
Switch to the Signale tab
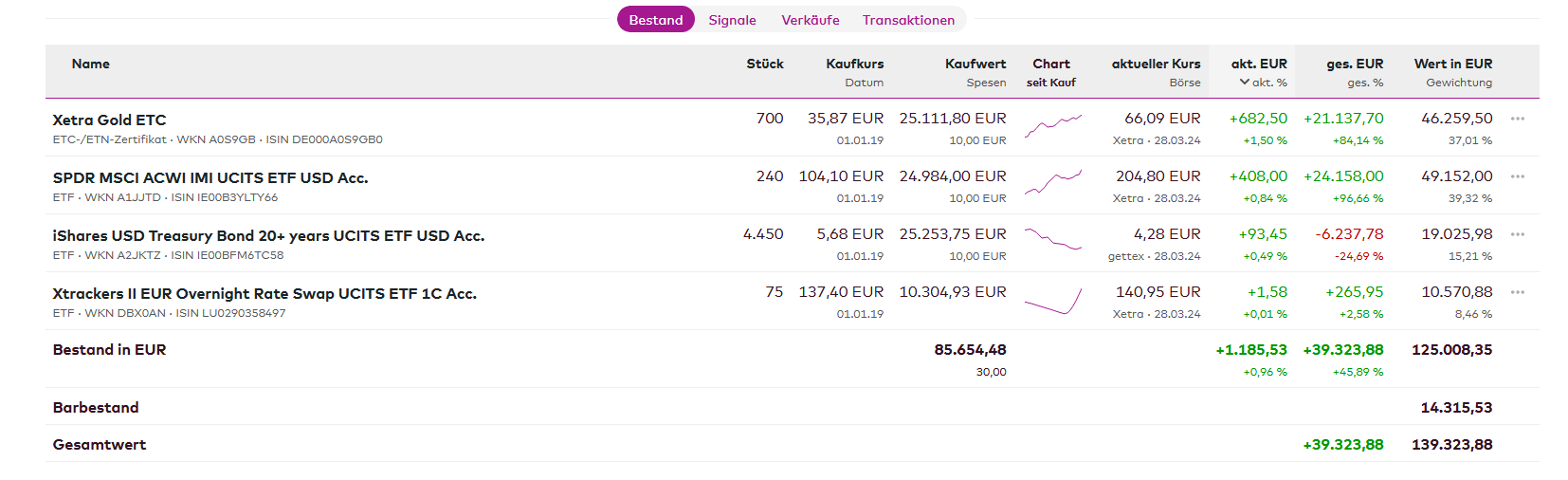coord(732,20)
